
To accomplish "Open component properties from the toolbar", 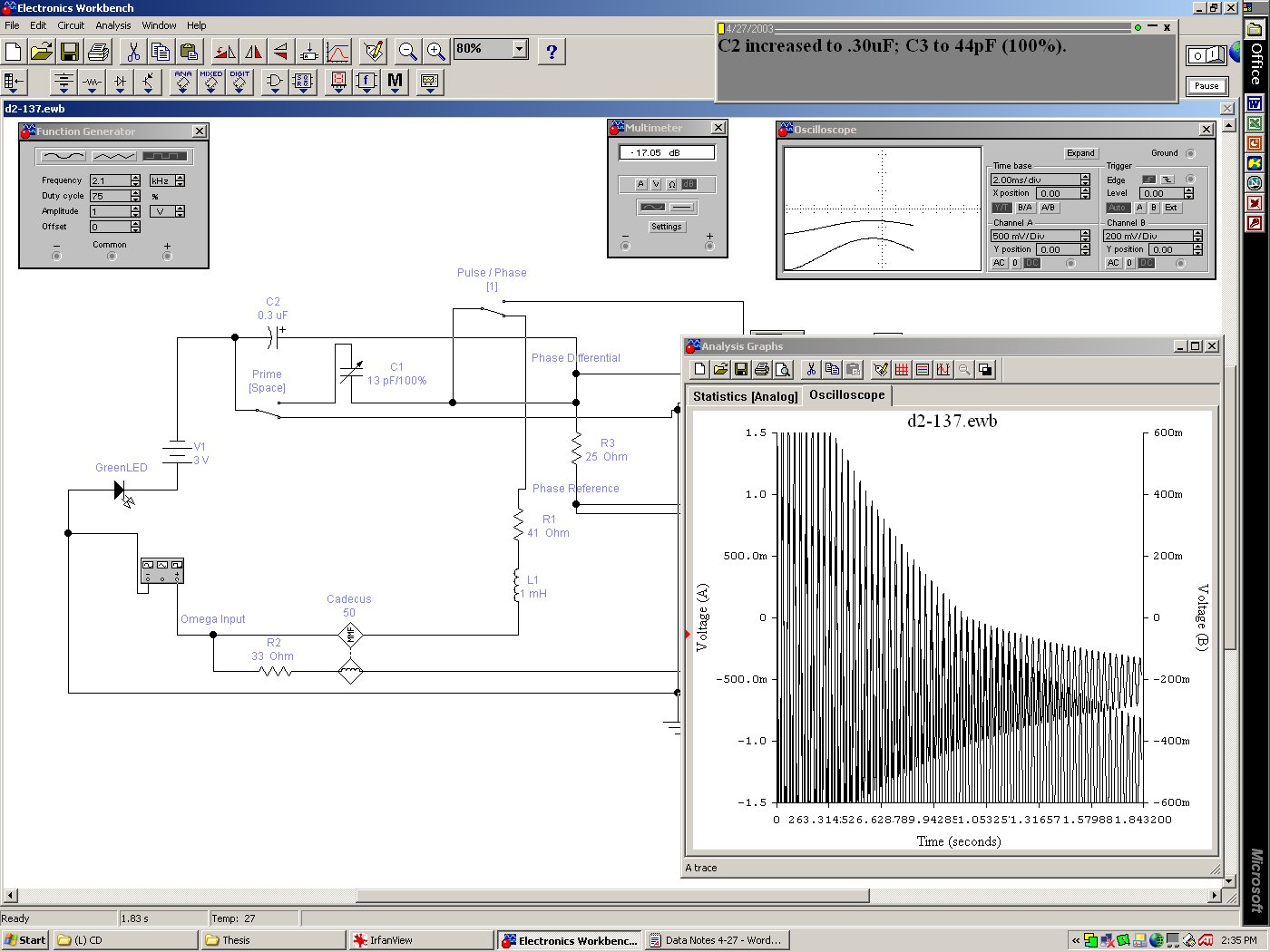I will click(x=373, y=52).
